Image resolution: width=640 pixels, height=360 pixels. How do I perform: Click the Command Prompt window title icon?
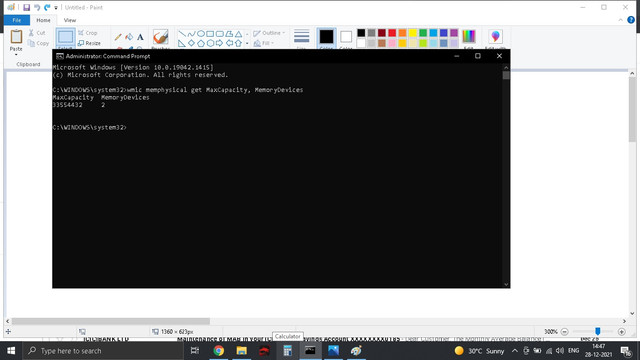[60, 56]
